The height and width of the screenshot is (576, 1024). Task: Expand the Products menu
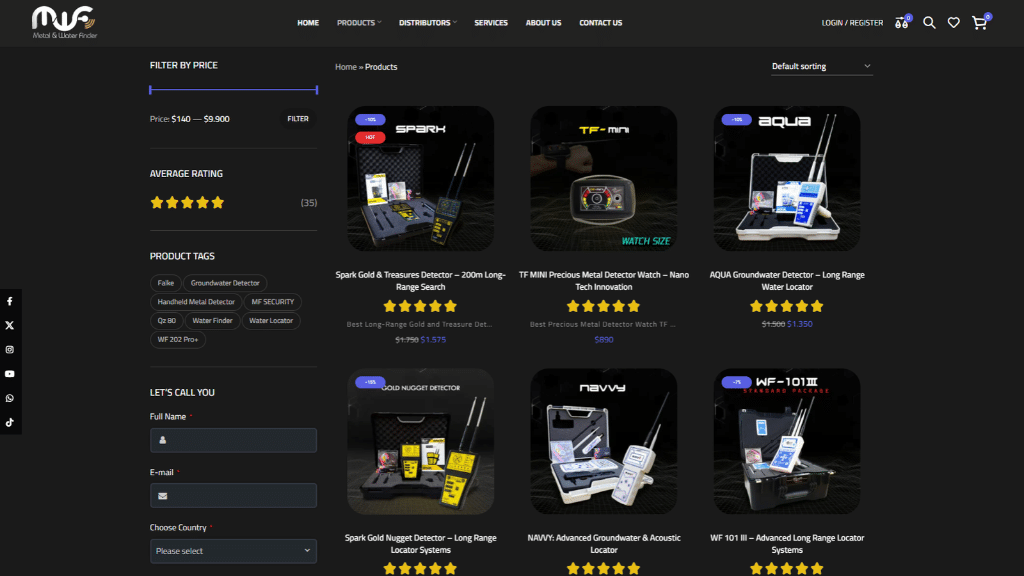[359, 23]
